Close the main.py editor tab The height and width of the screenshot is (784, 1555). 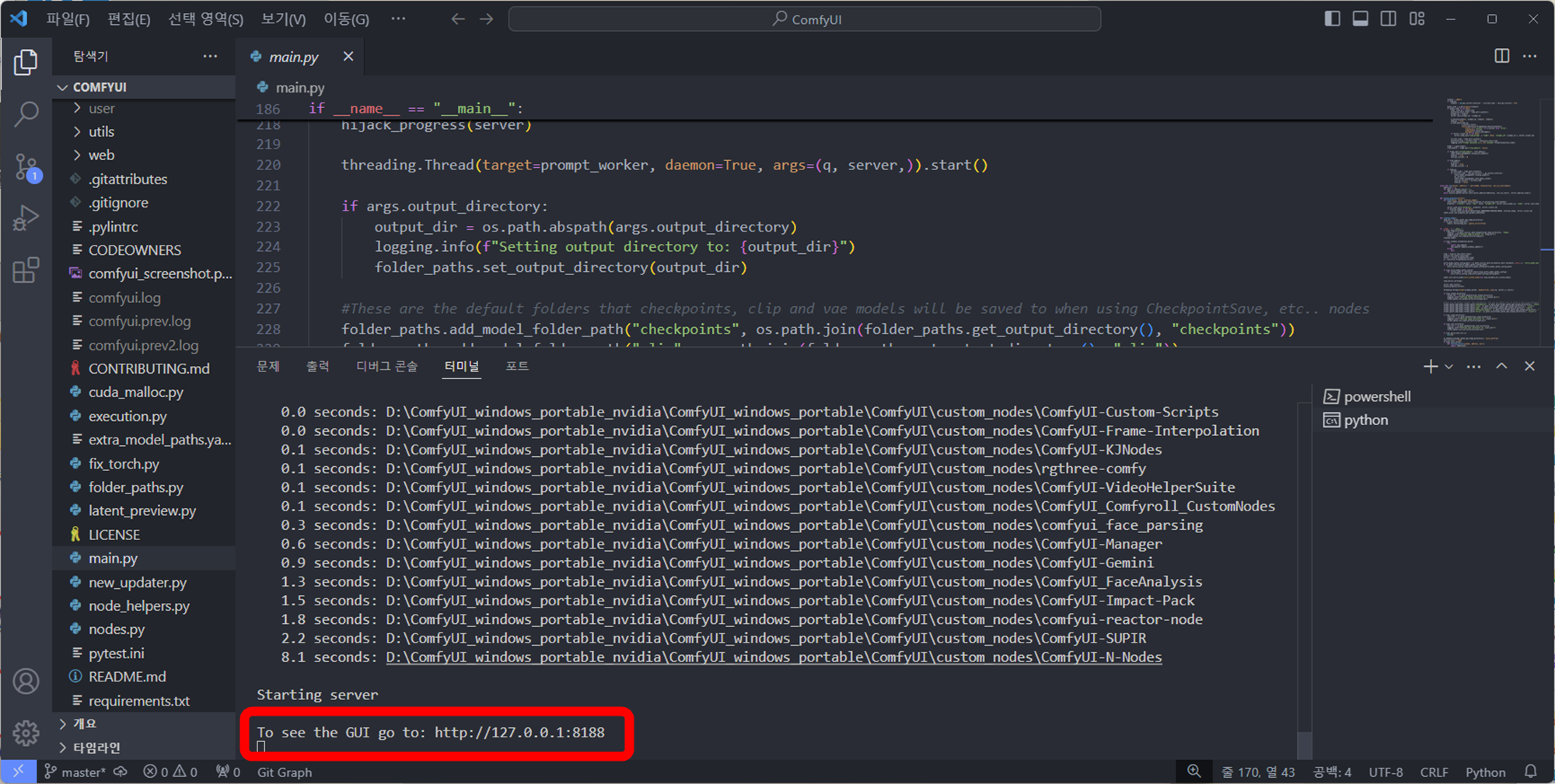point(348,56)
